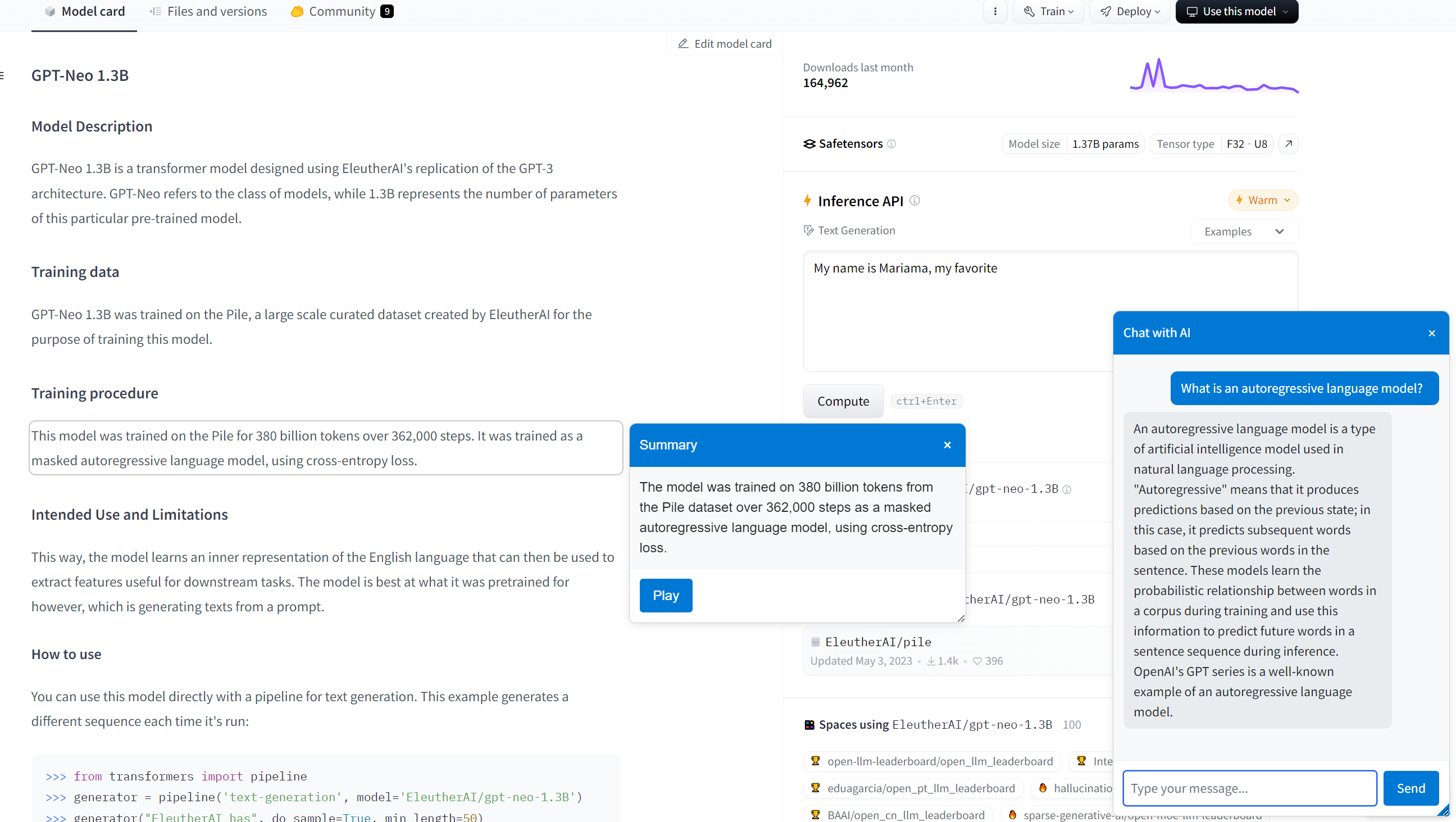This screenshot has height=822, width=1456.
Task: Click the Inference API info icon
Action: pos(914,201)
